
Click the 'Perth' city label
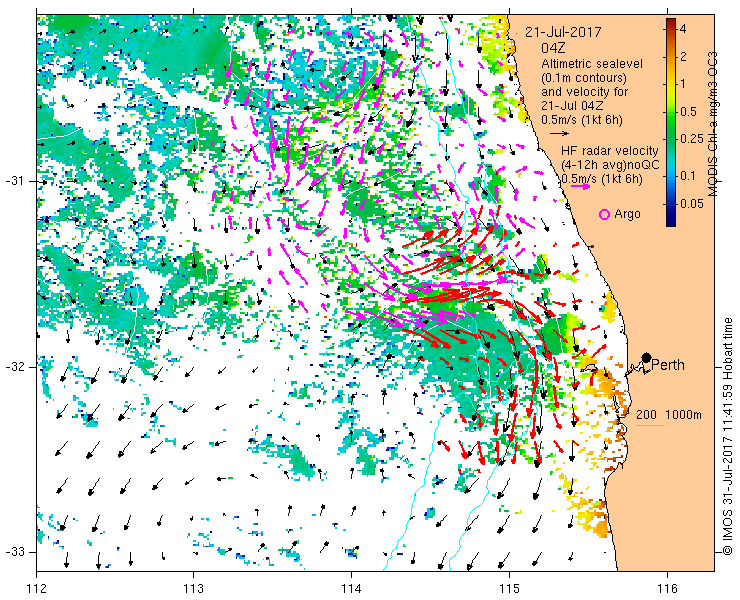[x=668, y=365]
